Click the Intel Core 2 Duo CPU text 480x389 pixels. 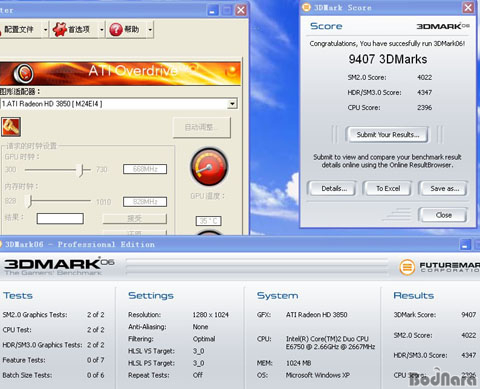330,343
